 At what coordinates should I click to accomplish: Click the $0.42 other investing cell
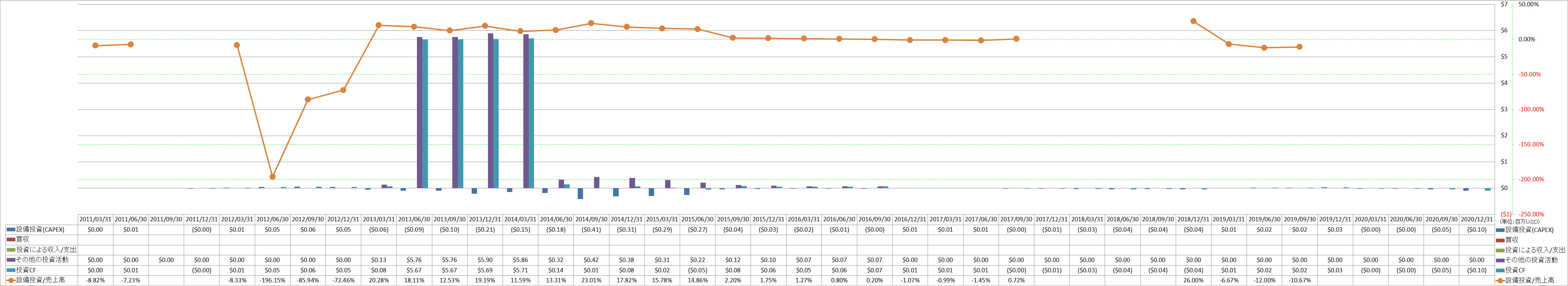click(592, 260)
